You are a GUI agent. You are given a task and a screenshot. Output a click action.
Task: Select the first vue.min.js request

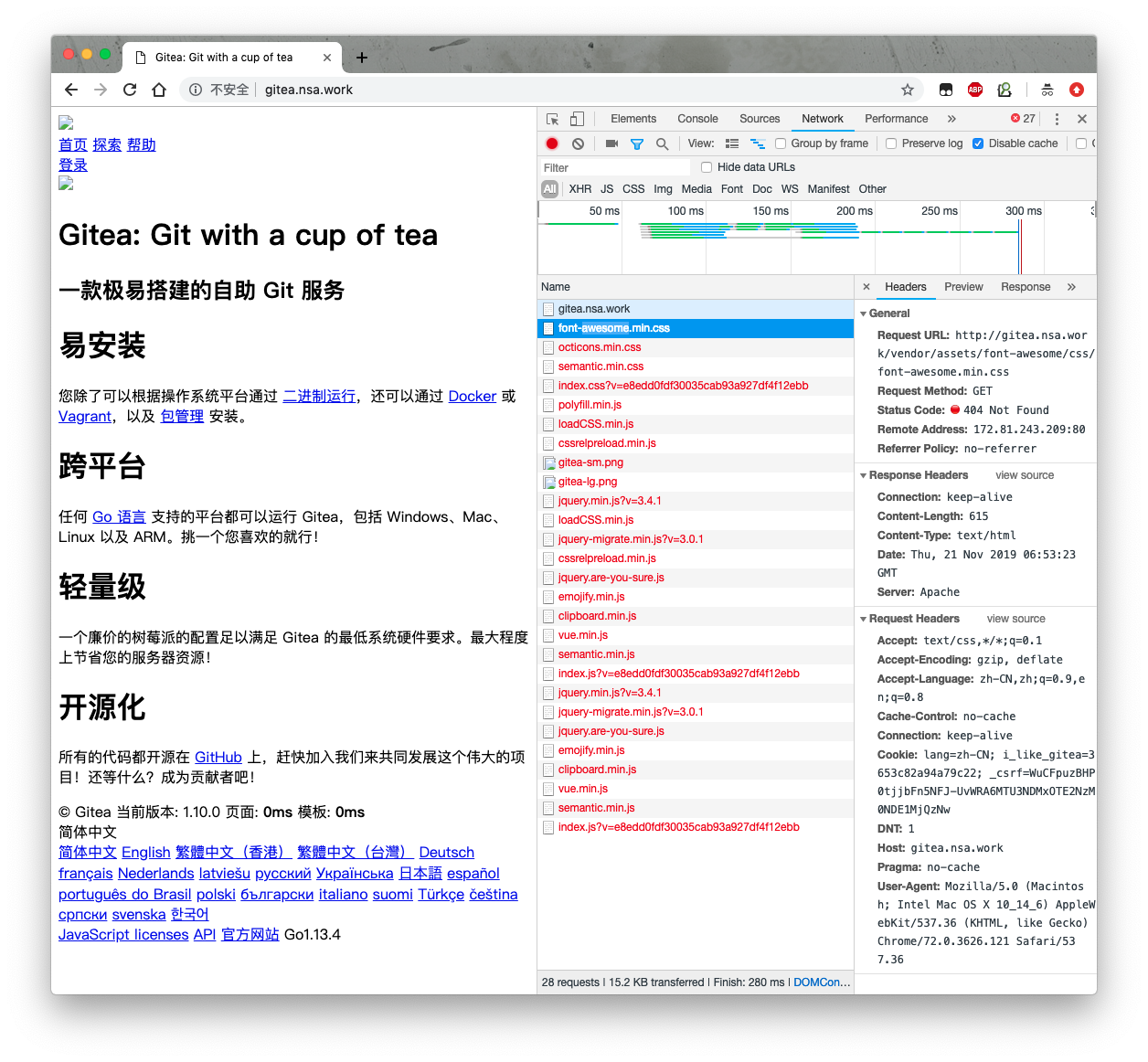pyautogui.click(x=696, y=635)
